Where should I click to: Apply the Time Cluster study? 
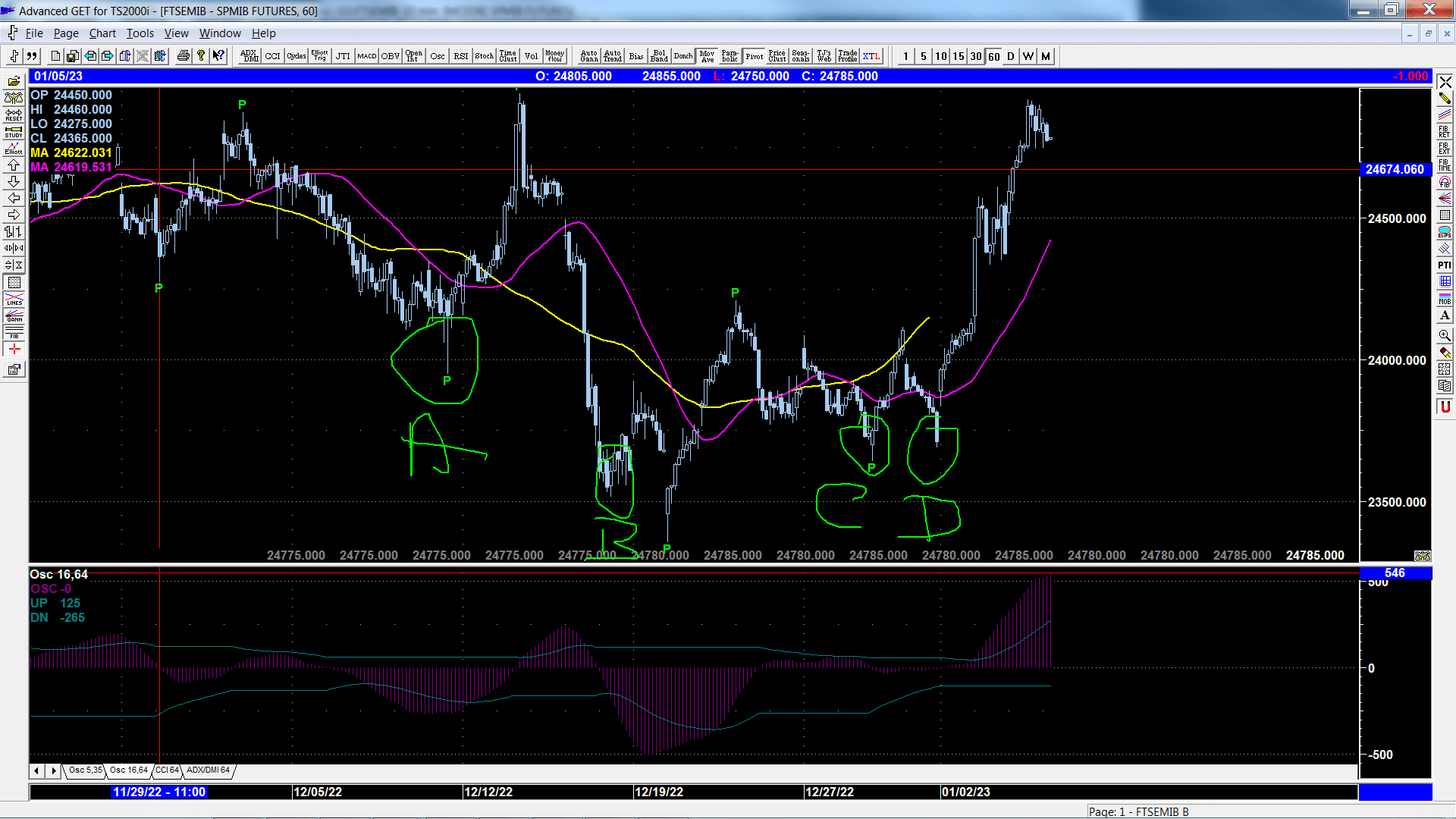pyautogui.click(x=508, y=56)
